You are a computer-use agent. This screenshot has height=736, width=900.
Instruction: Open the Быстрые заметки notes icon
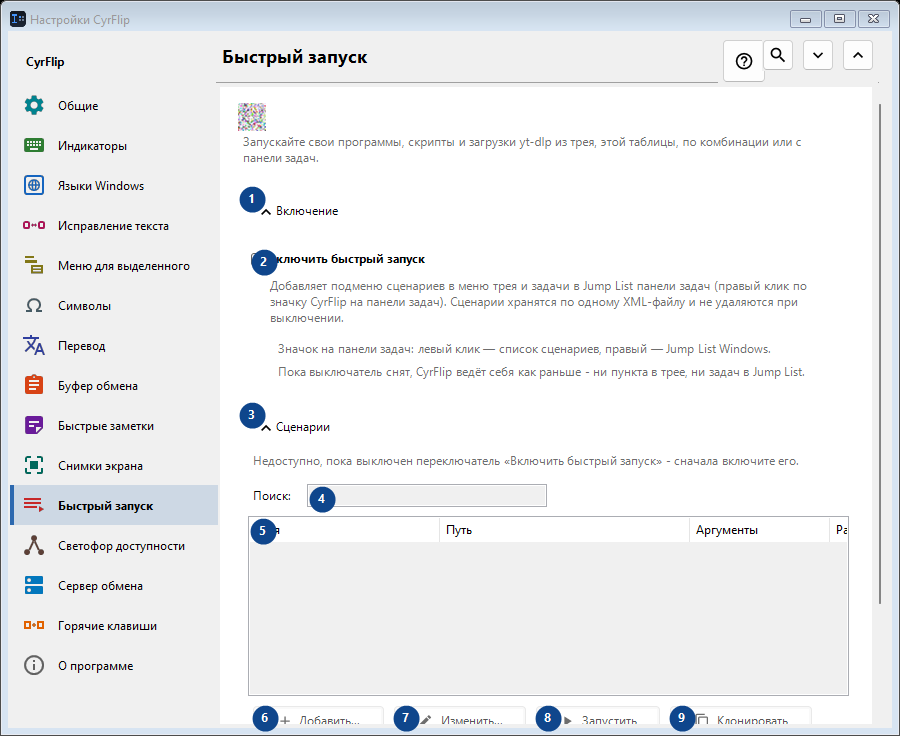(34, 425)
